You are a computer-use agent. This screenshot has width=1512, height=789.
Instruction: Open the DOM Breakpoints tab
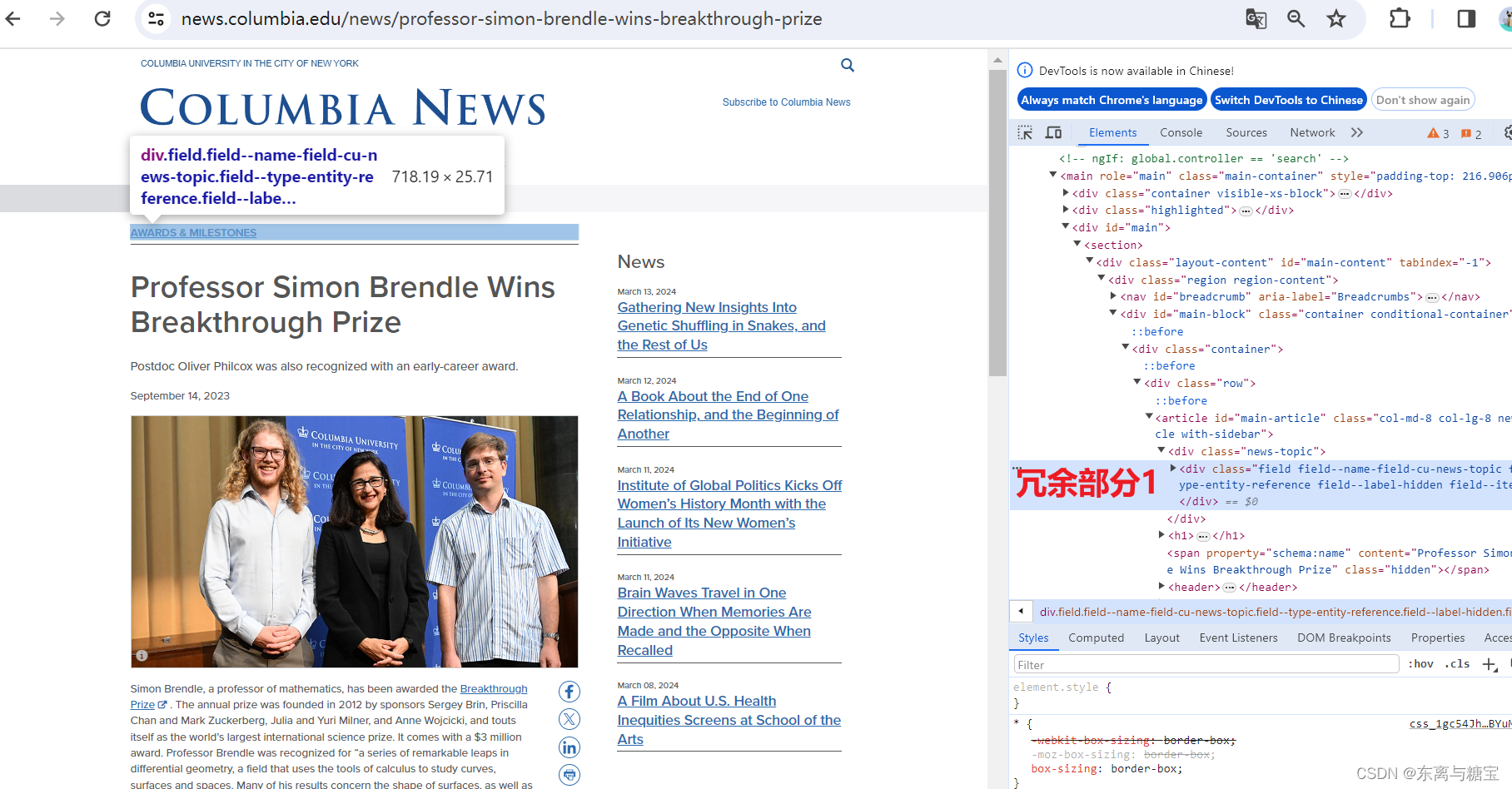click(x=1344, y=638)
